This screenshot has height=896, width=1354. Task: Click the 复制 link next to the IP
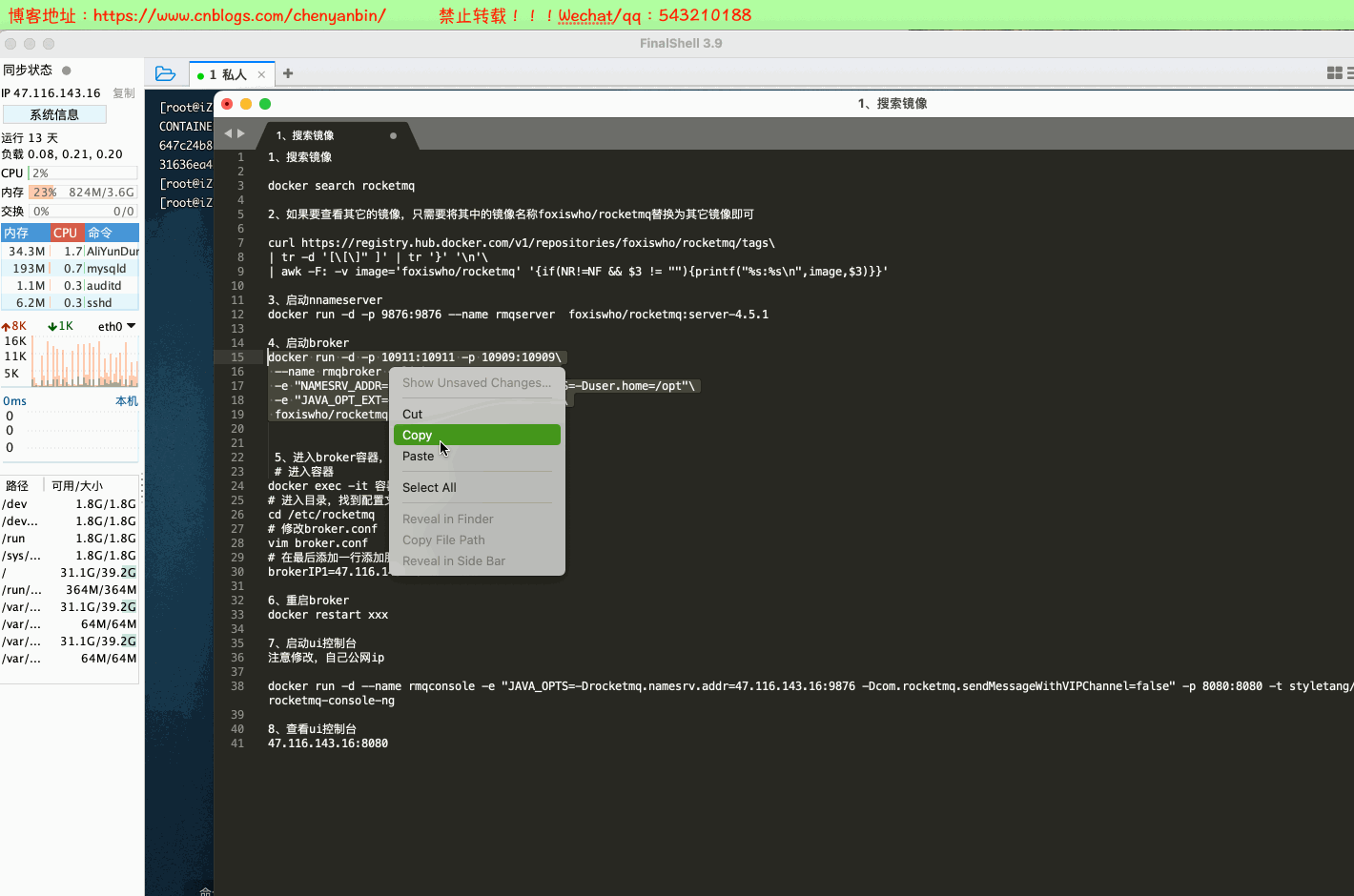click(x=124, y=93)
